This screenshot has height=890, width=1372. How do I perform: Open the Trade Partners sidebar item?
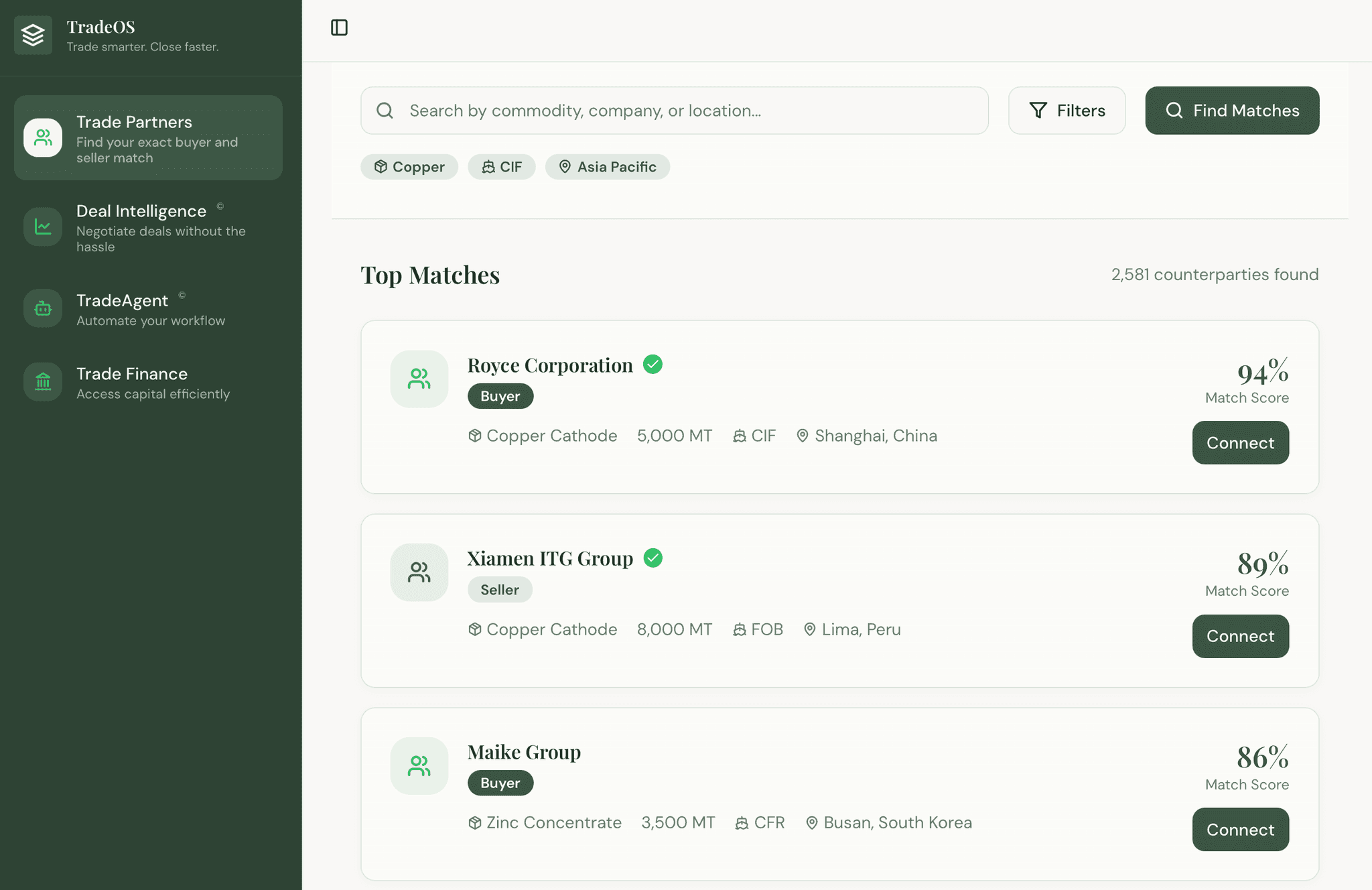pos(148,138)
